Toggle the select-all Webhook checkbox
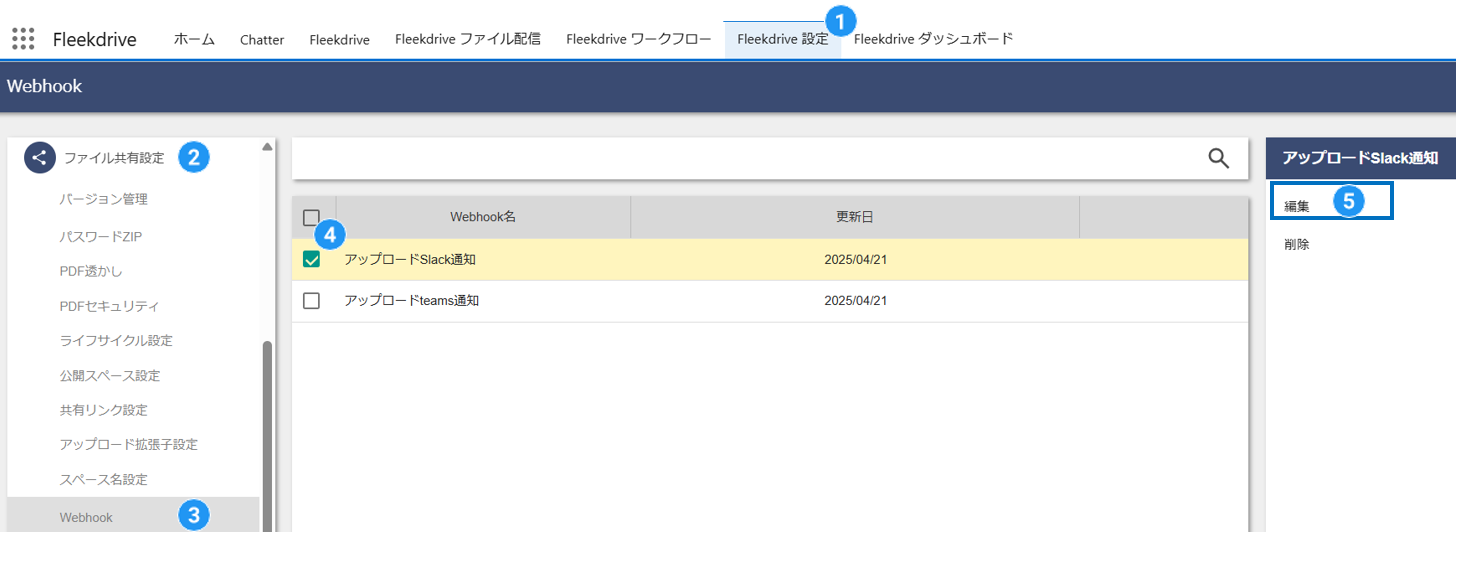The image size is (1480, 582). pyautogui.click(x=311, y=217)
